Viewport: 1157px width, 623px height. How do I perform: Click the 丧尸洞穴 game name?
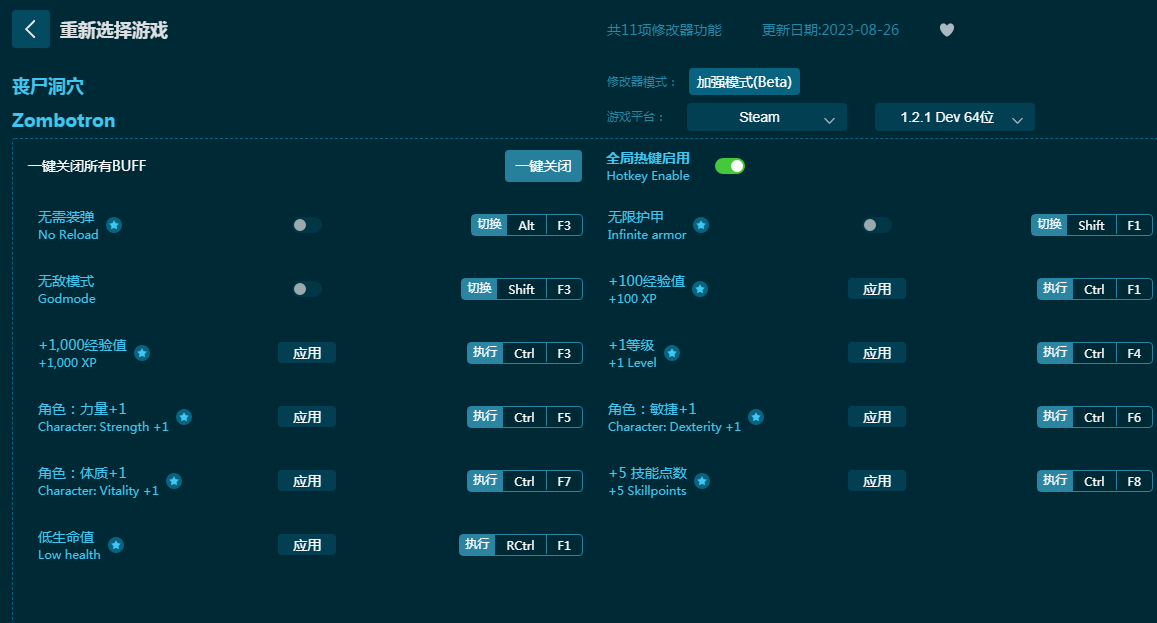point(48,86)
